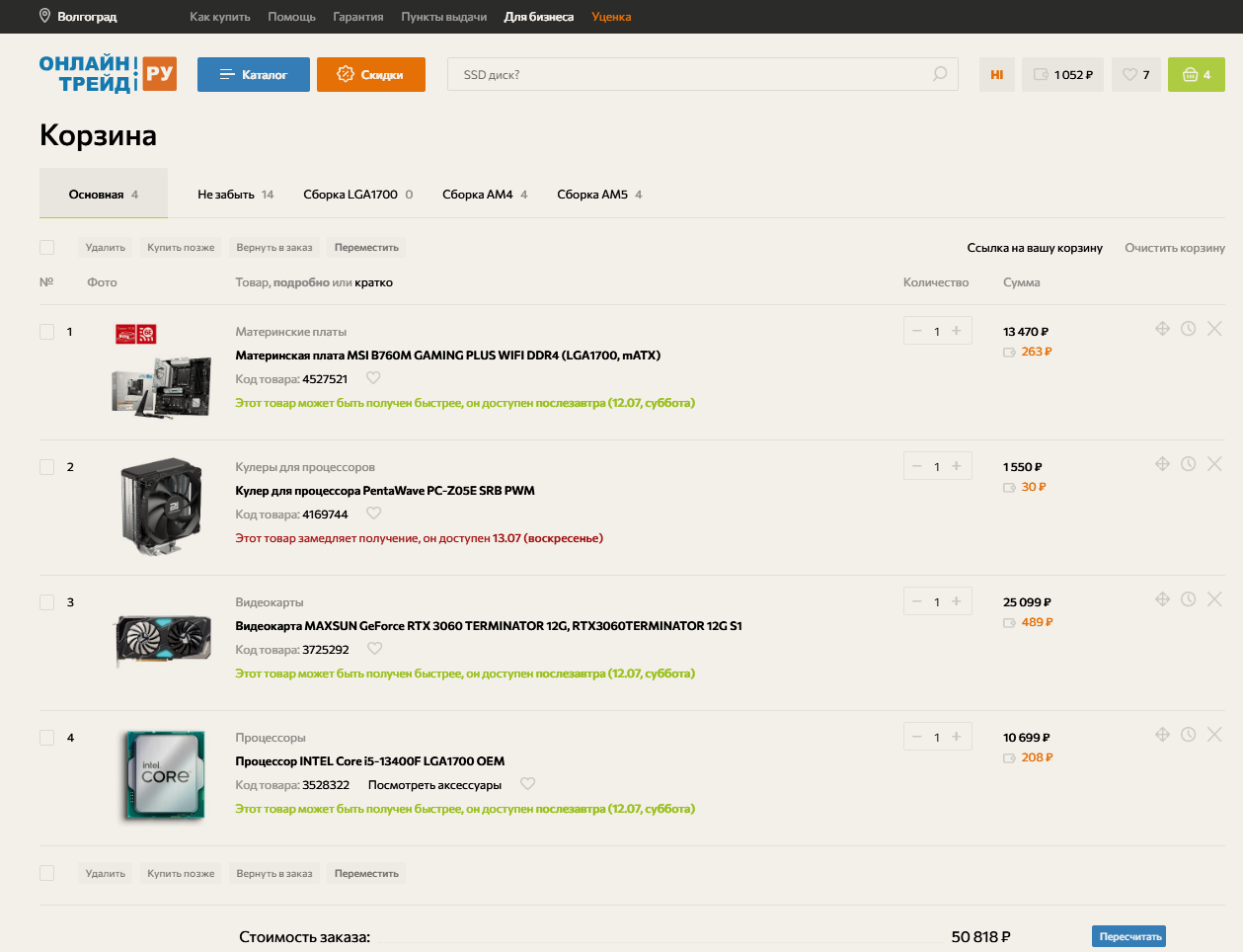Click bonus icon next to 263 ₽
The width and height of the screenshot is (1243, 952).
[1009, 353]
